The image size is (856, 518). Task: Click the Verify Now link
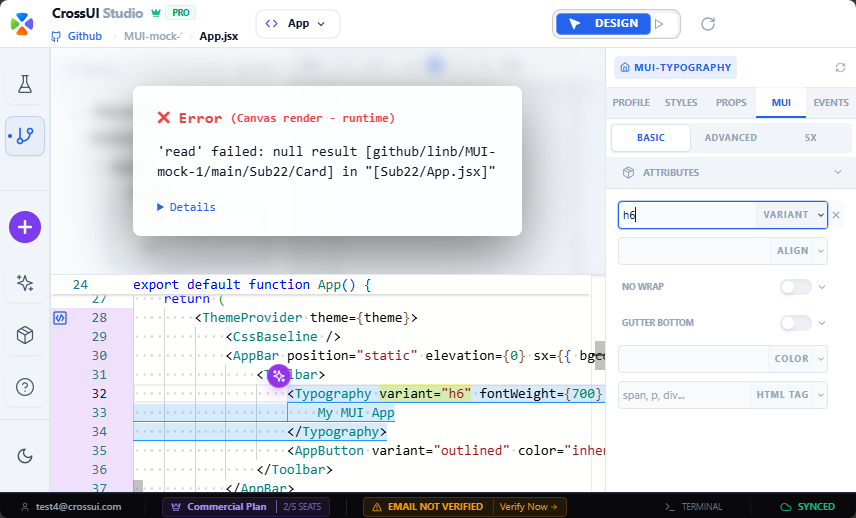click(528, 507)
